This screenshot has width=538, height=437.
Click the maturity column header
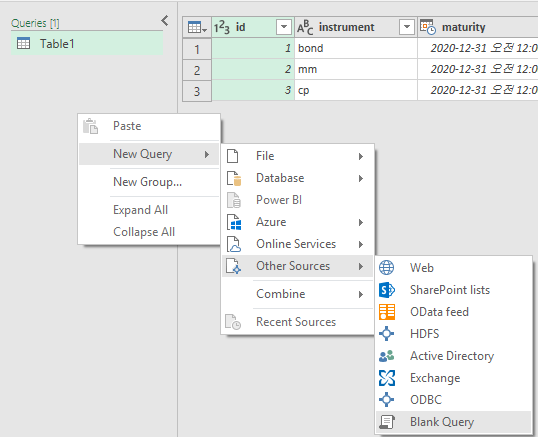coord(478,27)
